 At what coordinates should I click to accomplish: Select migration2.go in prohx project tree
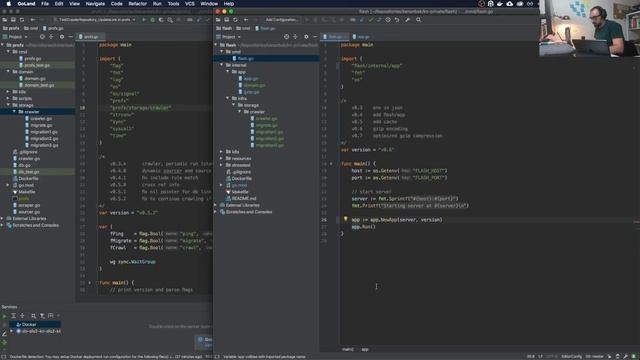44,138
